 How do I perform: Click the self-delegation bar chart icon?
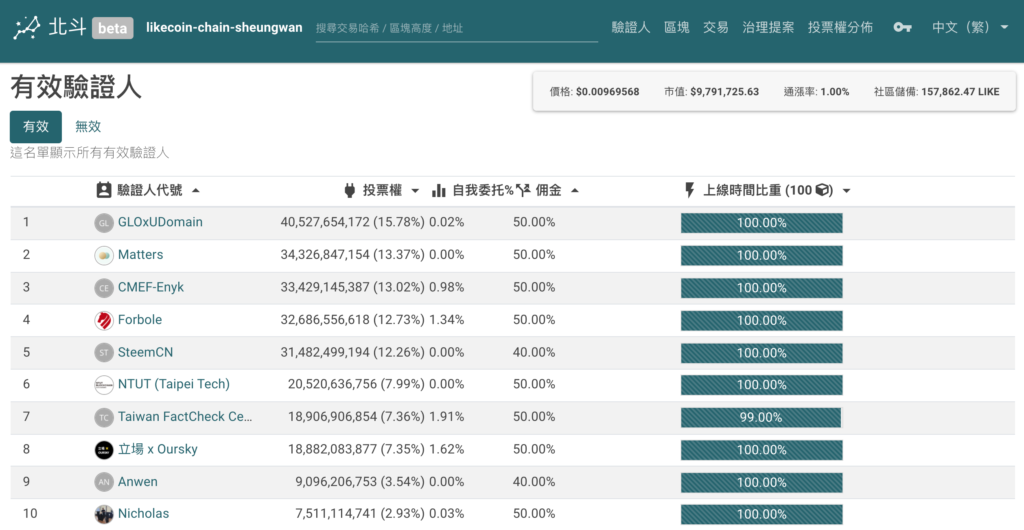click(439, 191)
